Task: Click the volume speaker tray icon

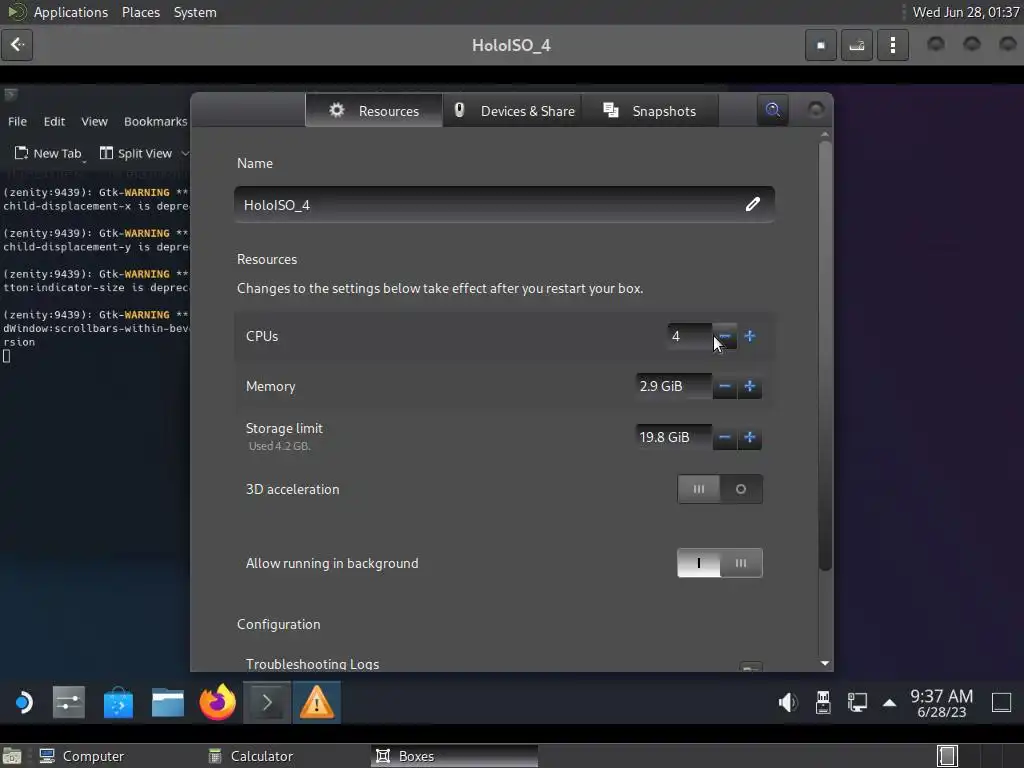Action: (x=788, y=703)
